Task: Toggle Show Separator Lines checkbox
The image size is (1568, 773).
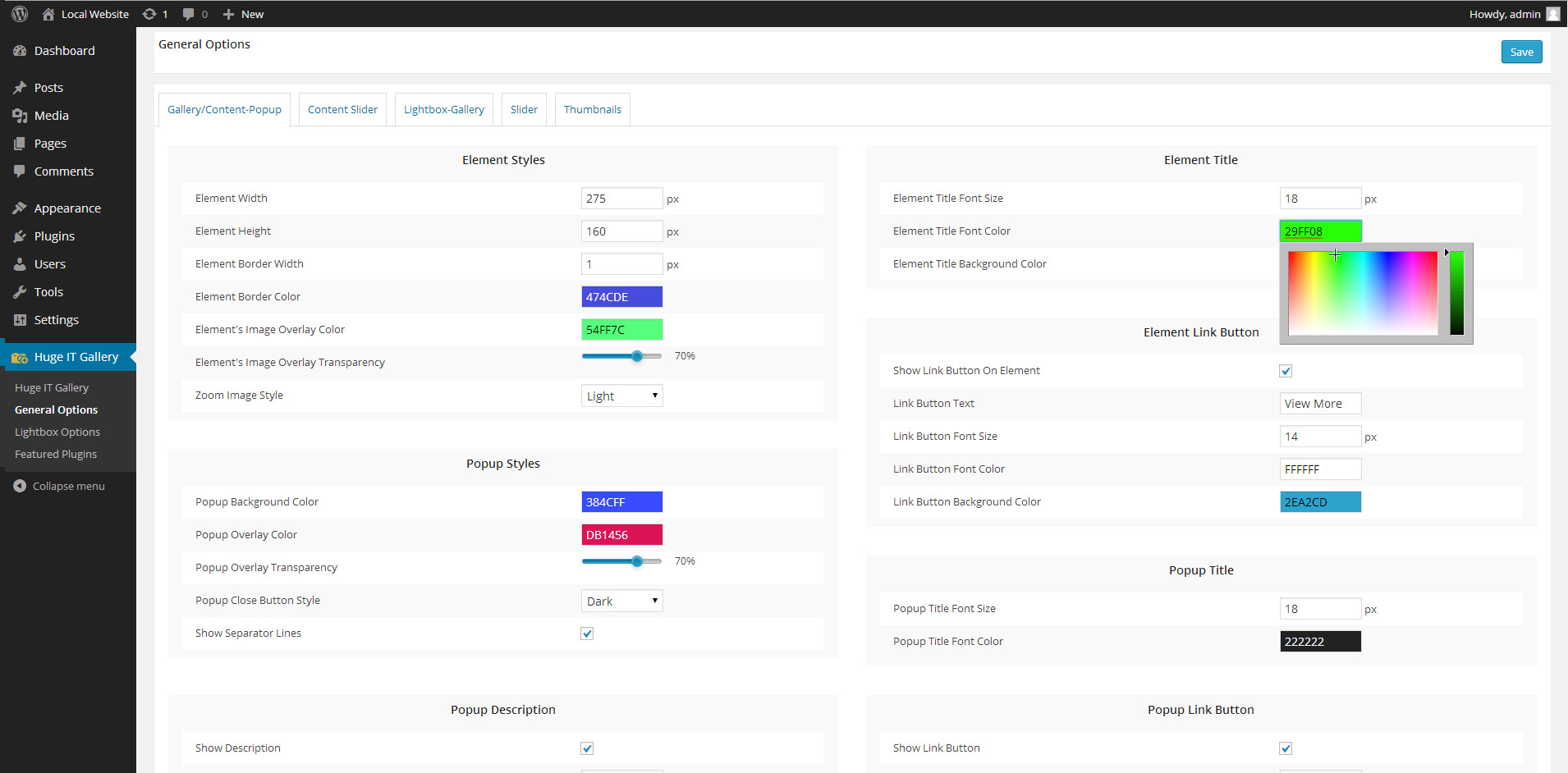Action: (x=587, y=633)
